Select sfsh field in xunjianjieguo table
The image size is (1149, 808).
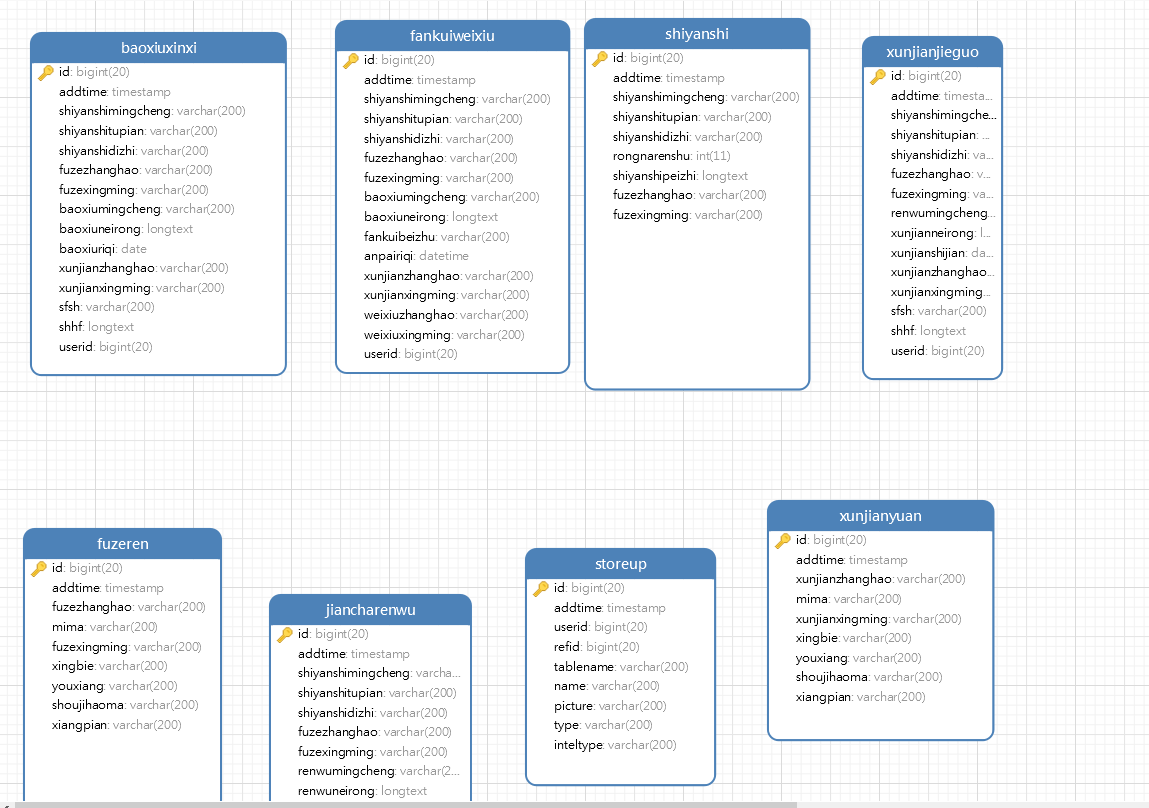(939, 311)
